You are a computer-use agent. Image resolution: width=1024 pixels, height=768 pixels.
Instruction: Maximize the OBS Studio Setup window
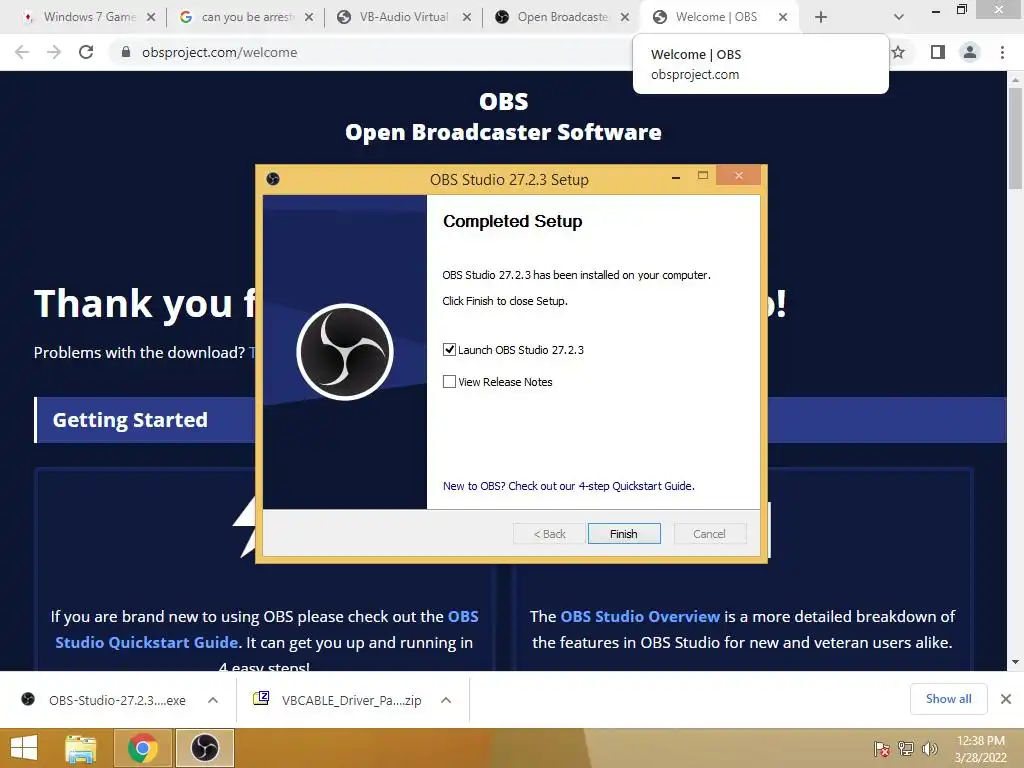(703, 176)
